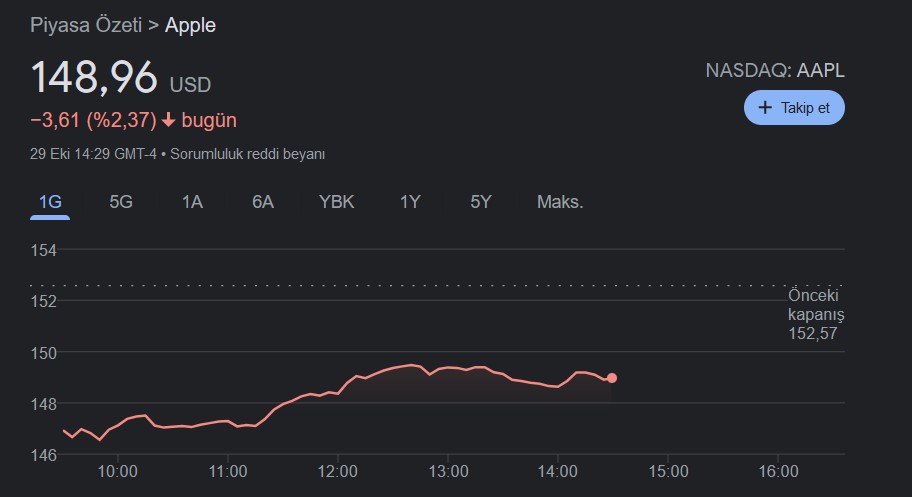
Task: Select the 6A six-month tab
Action: coord(263,202)
